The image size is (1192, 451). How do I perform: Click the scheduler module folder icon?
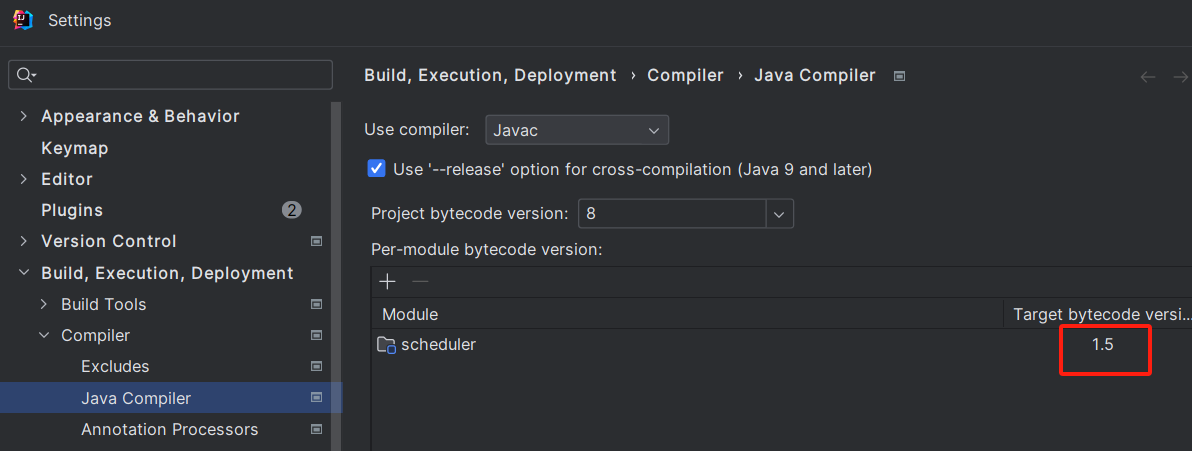tap(386, 345)
